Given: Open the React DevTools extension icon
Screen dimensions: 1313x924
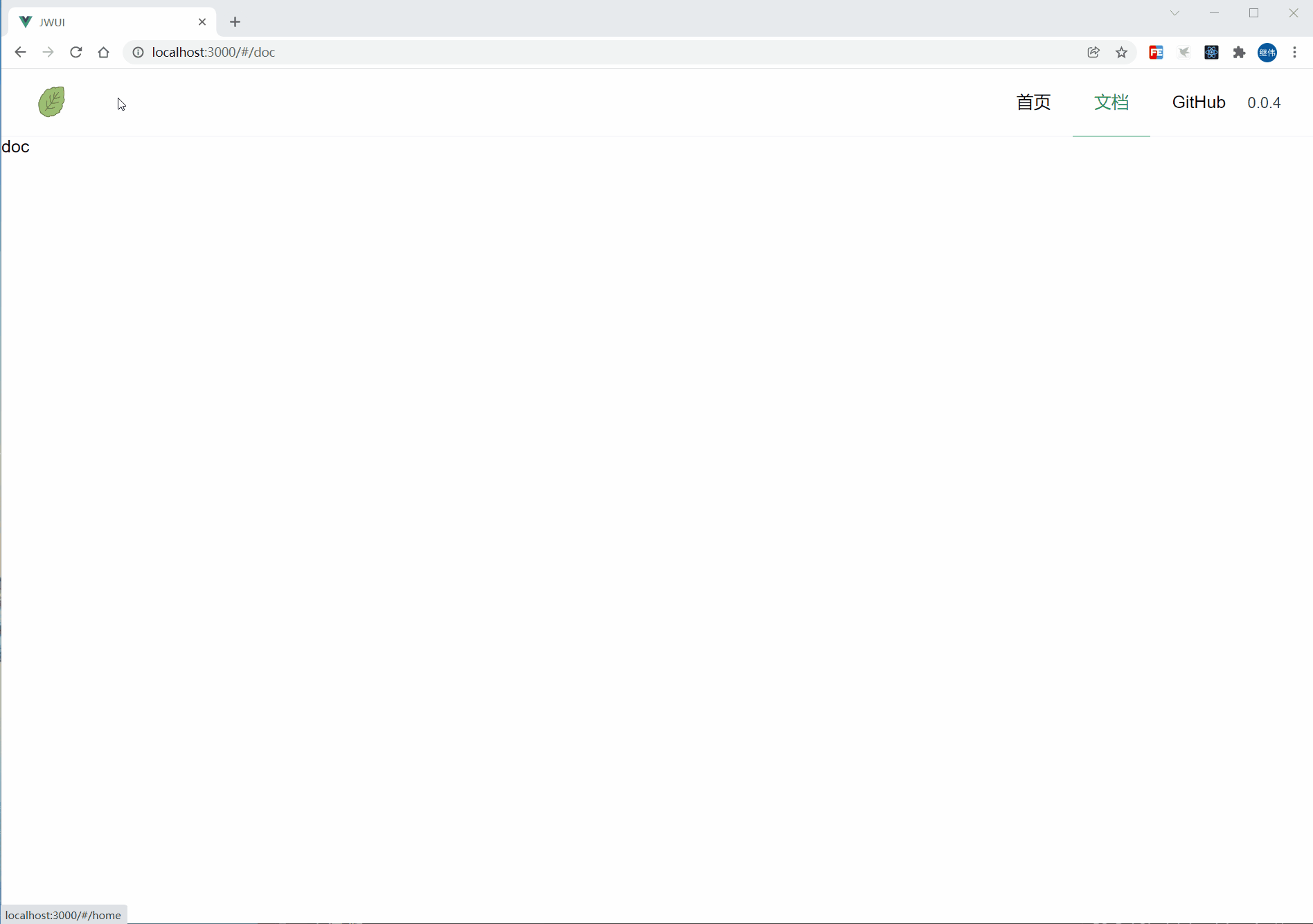Looking at the screenshot, I should 1211,52.
